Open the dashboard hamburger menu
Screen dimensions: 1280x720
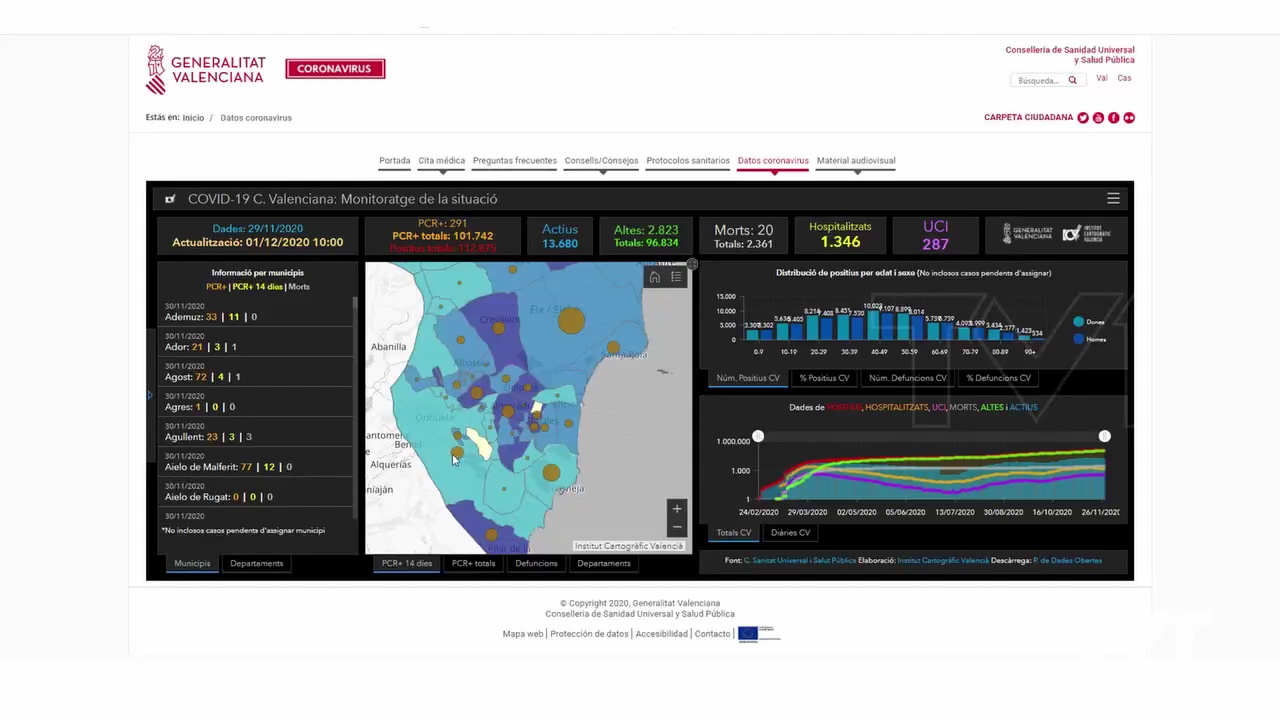click(1113, 199)
